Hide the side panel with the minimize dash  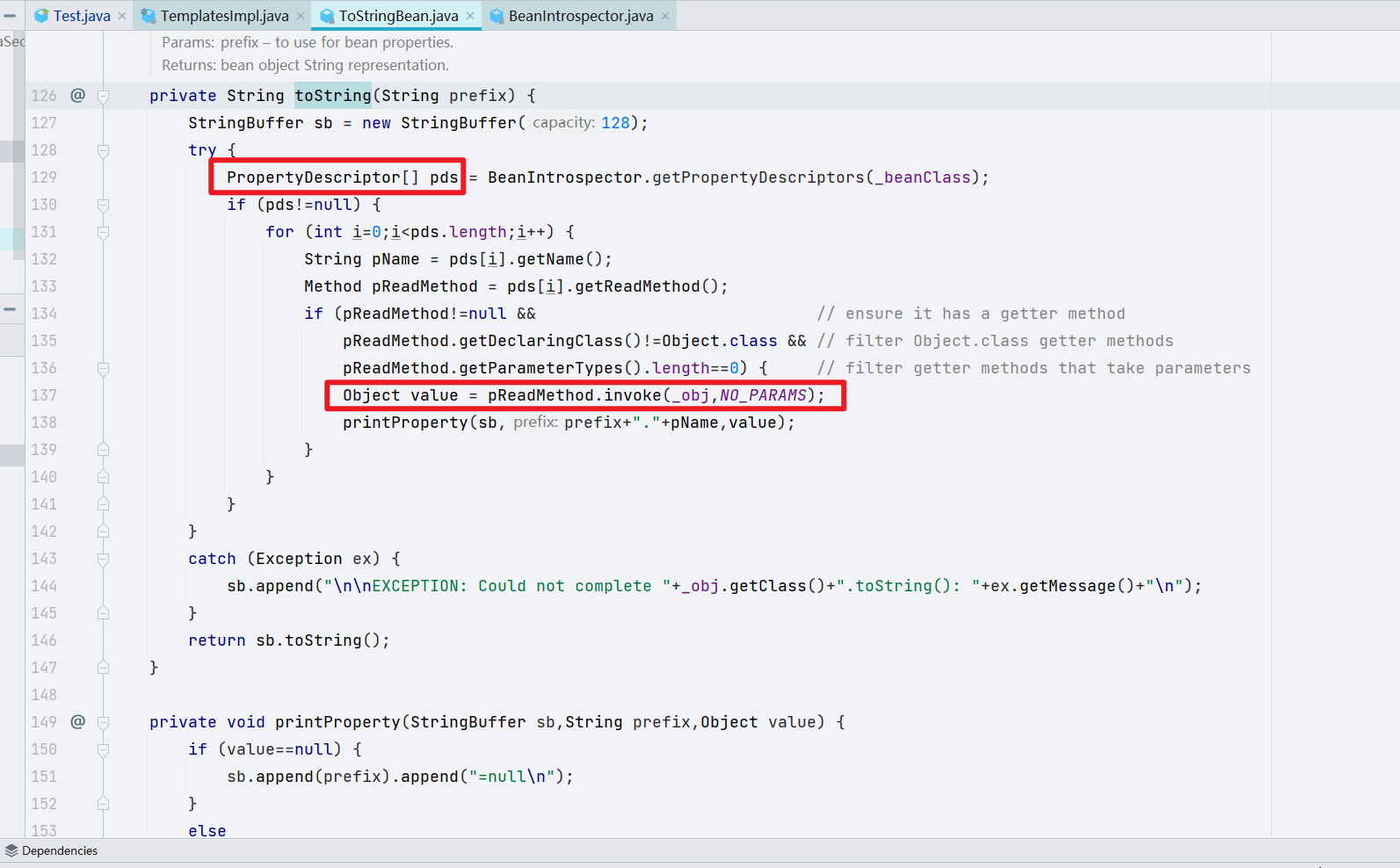tap(10, 16)
